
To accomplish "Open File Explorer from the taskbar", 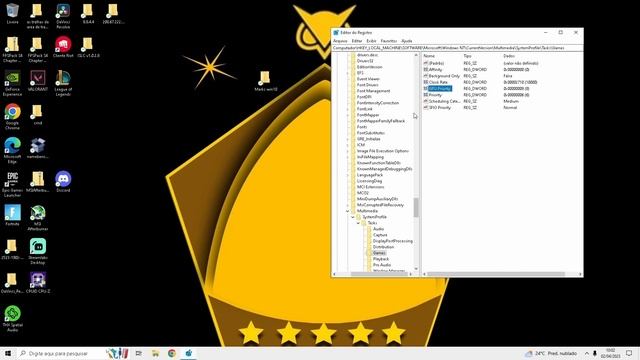I will 156,353.
